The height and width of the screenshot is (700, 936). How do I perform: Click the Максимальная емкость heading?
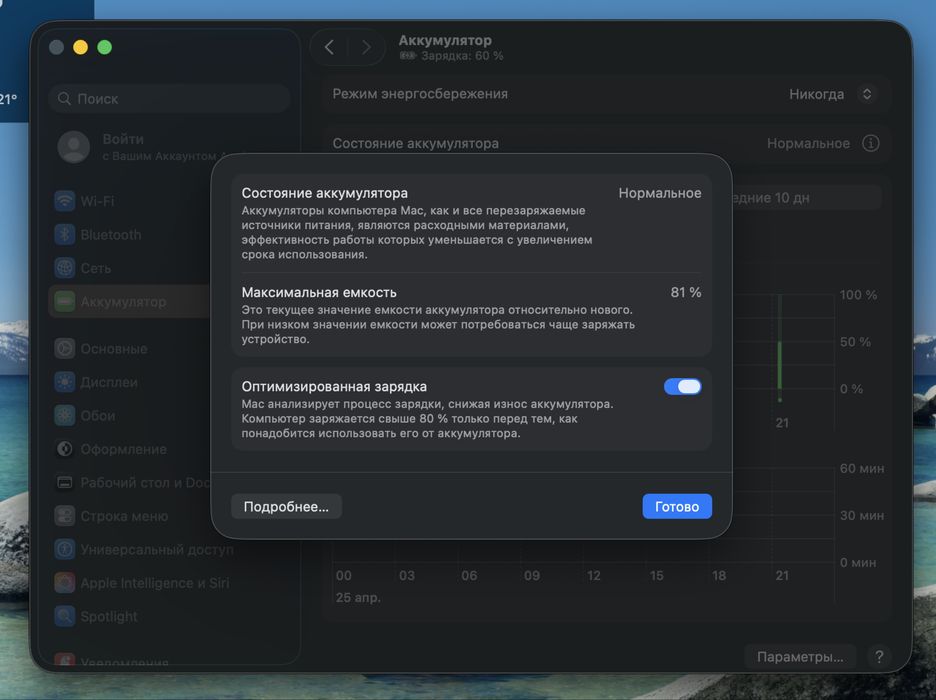[319, 292]
